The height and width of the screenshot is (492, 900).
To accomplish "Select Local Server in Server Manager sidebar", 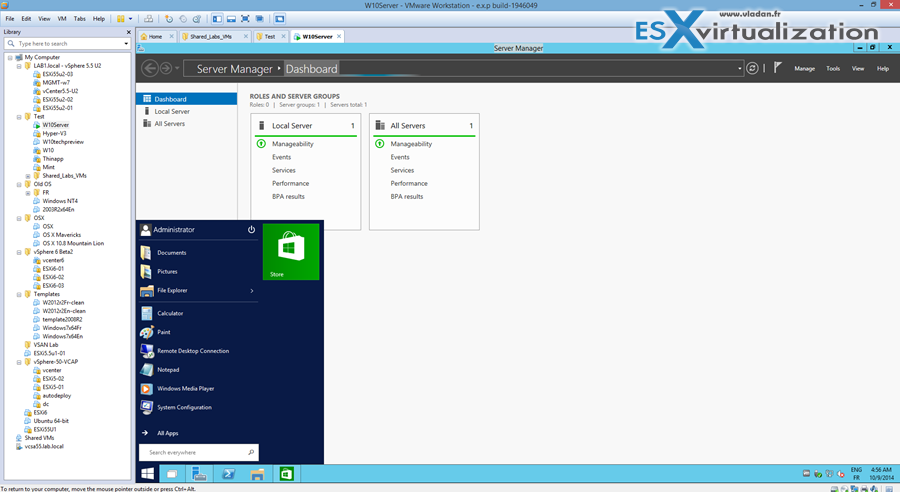I will [x=187, y=111].
